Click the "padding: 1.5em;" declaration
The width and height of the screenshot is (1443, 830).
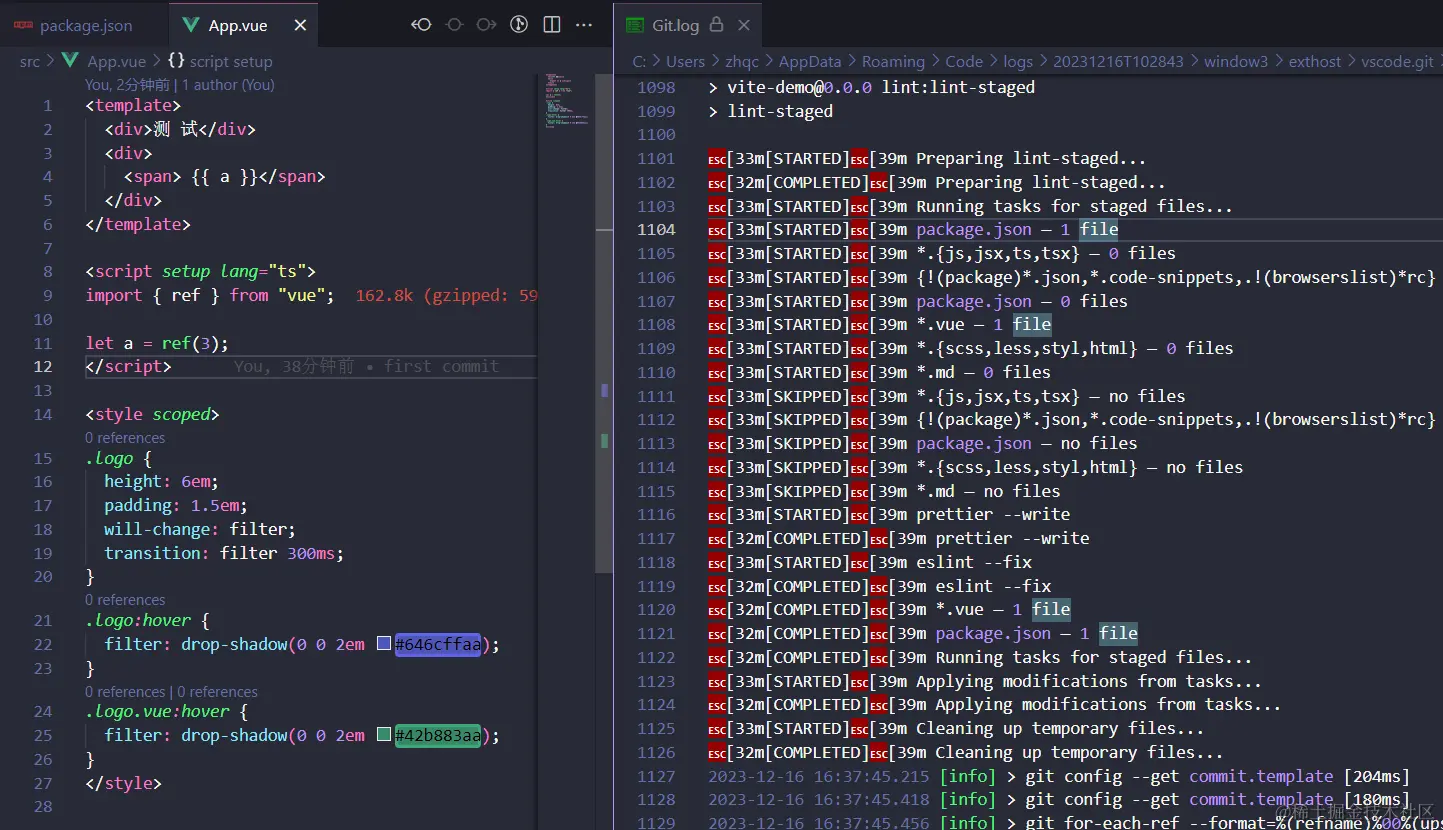(176, 505)
